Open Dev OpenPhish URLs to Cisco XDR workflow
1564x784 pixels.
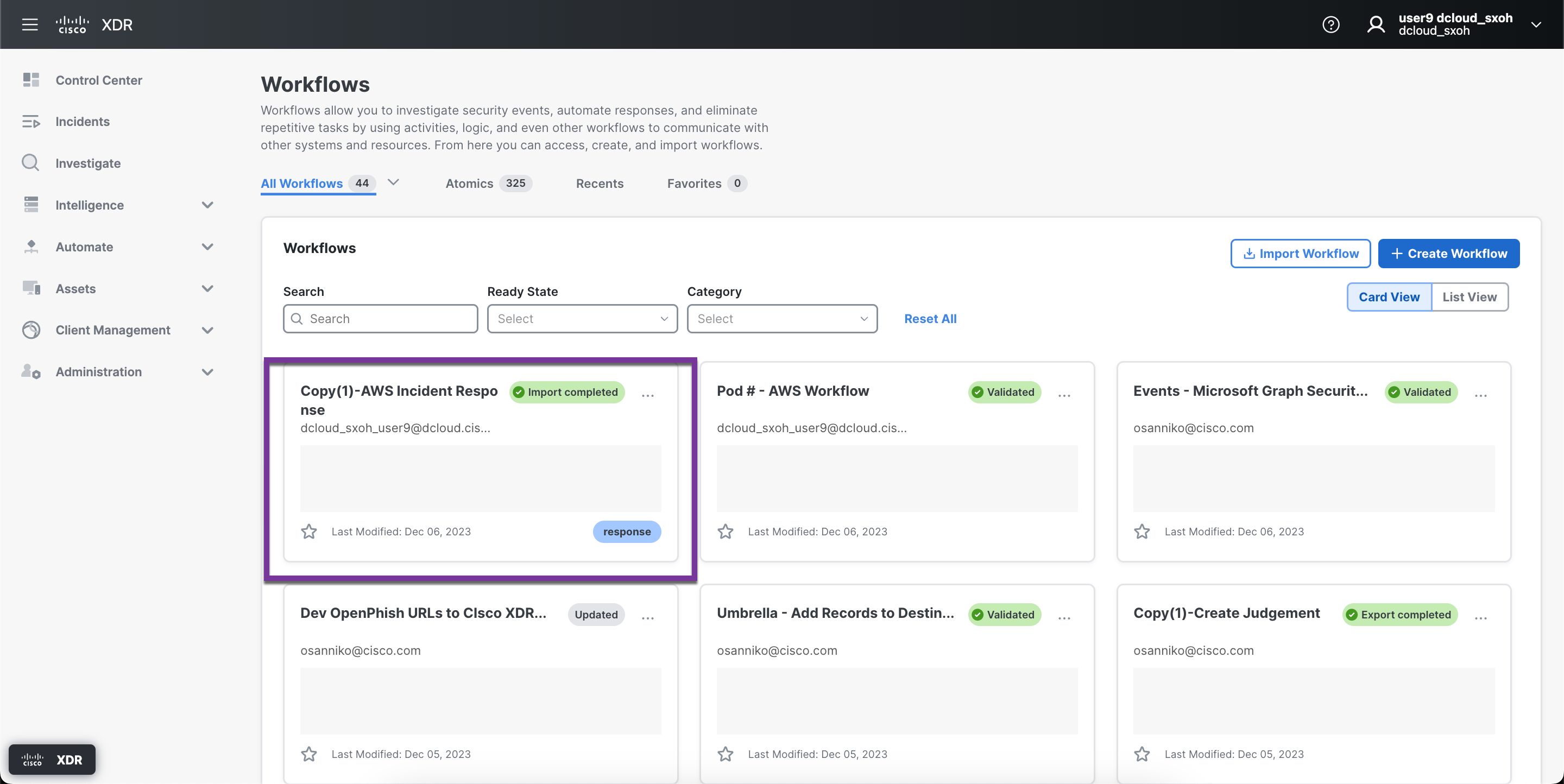pyautogui.click(x=423, y=613)
